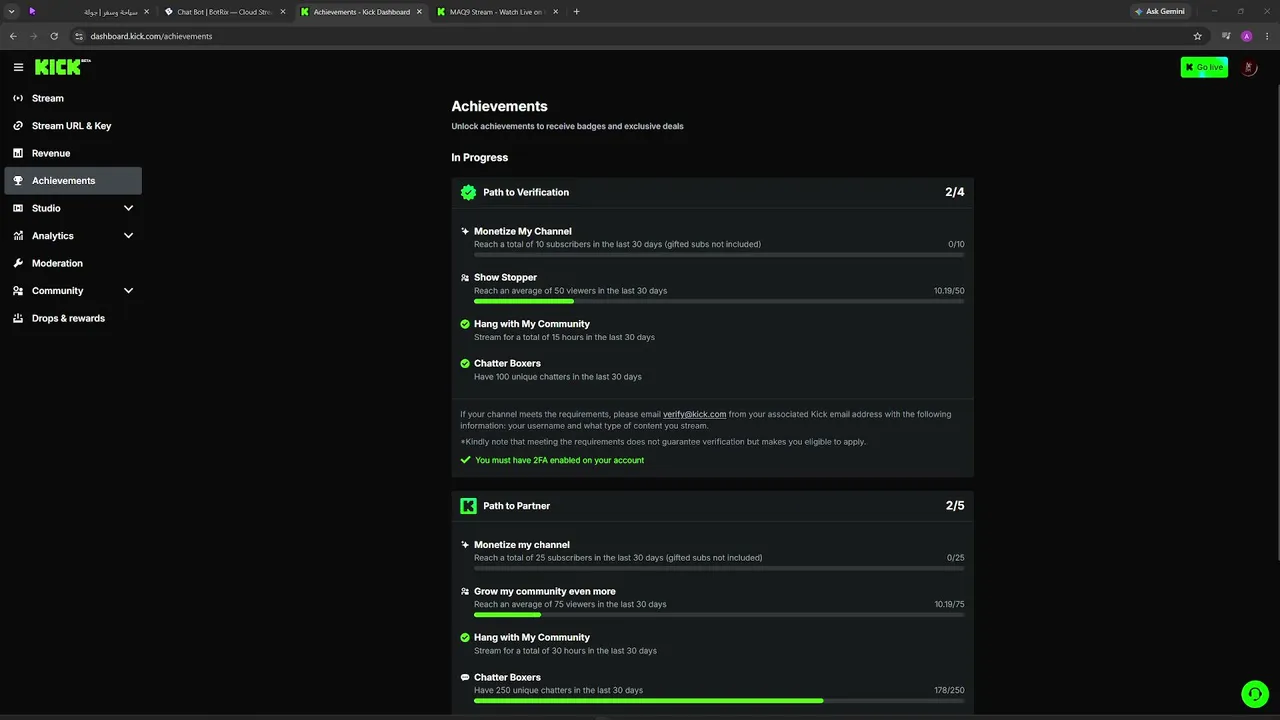The width and height of the screenshot is (1280, 720).
Task: Open the profile avatar menu
Action: [x=1249, y=67]
